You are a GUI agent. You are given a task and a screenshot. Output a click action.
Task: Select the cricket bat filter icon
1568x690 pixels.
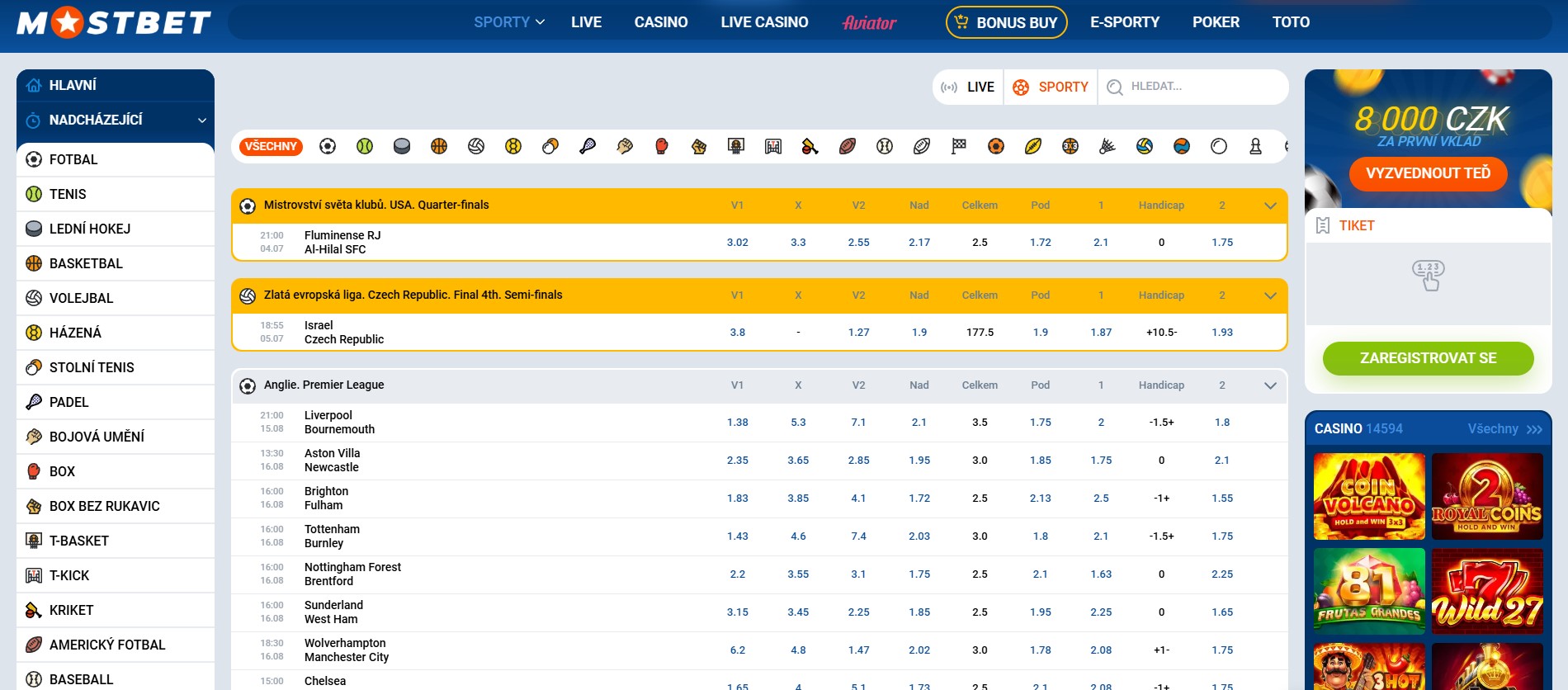810,146
